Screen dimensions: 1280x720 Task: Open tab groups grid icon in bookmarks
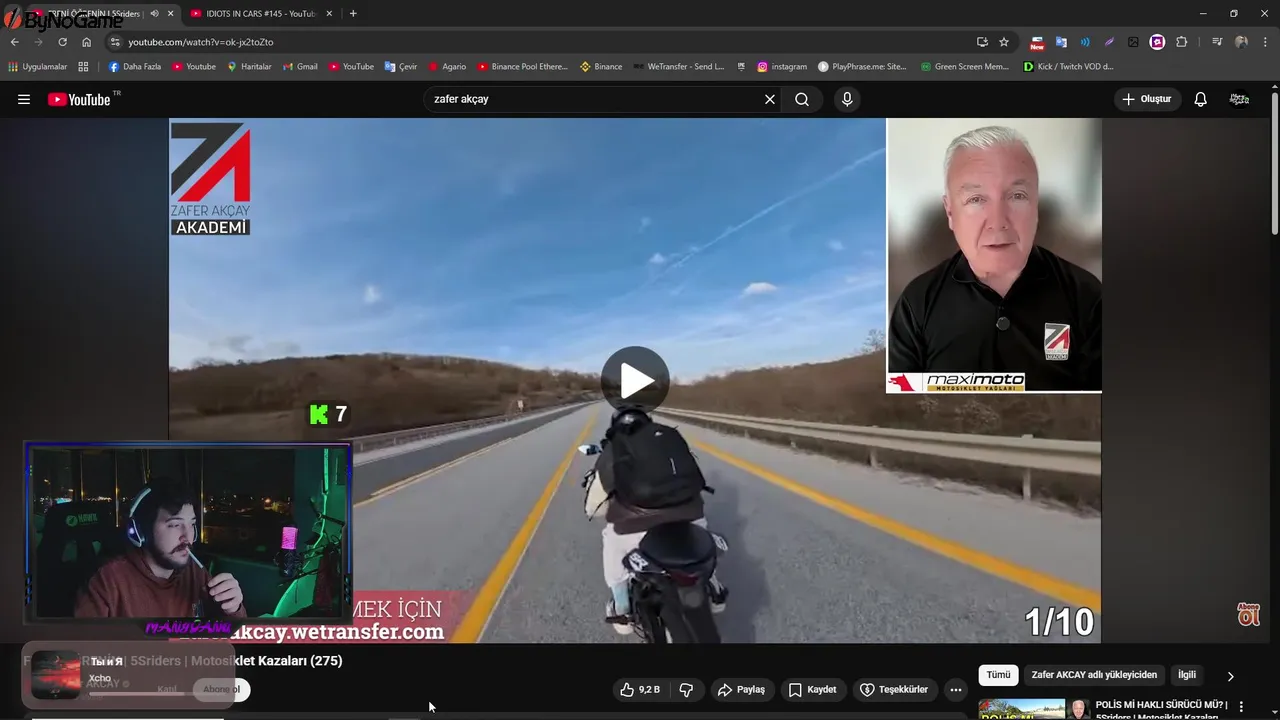click(x=83, y=67)
